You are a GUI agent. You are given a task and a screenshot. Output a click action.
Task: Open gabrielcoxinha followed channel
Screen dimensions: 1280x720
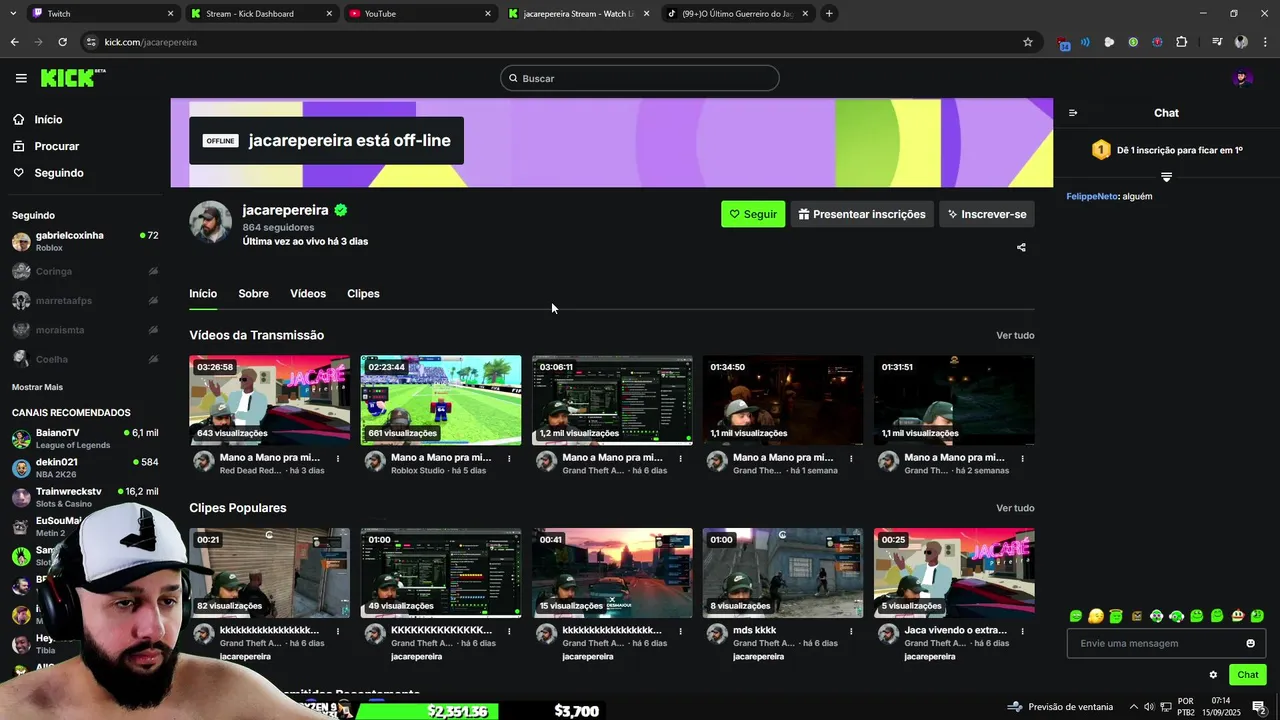point(84,241)
